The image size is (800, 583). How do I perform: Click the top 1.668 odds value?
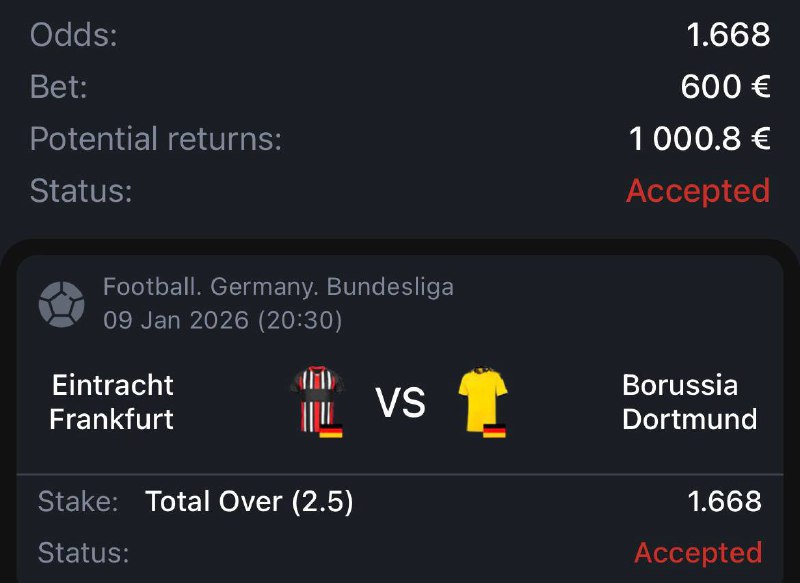pyautogui.click(x=728, y=35)
